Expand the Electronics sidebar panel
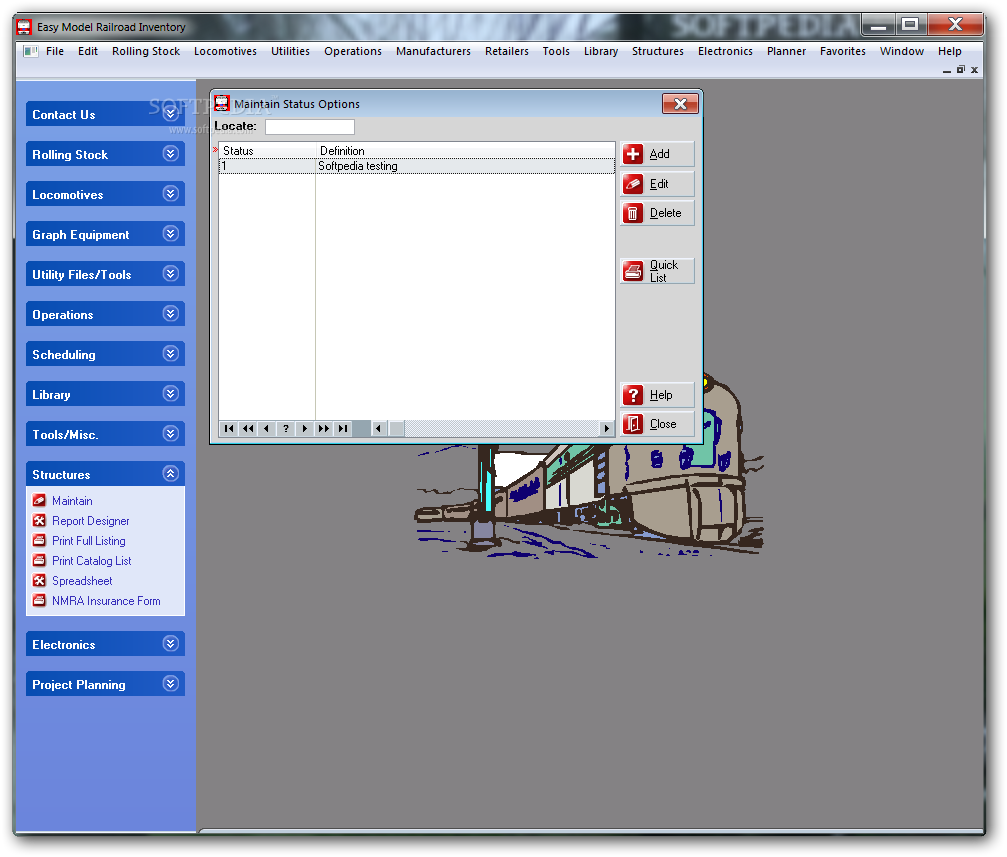The width and height of the screenshot is (1007, 857). 170,644
